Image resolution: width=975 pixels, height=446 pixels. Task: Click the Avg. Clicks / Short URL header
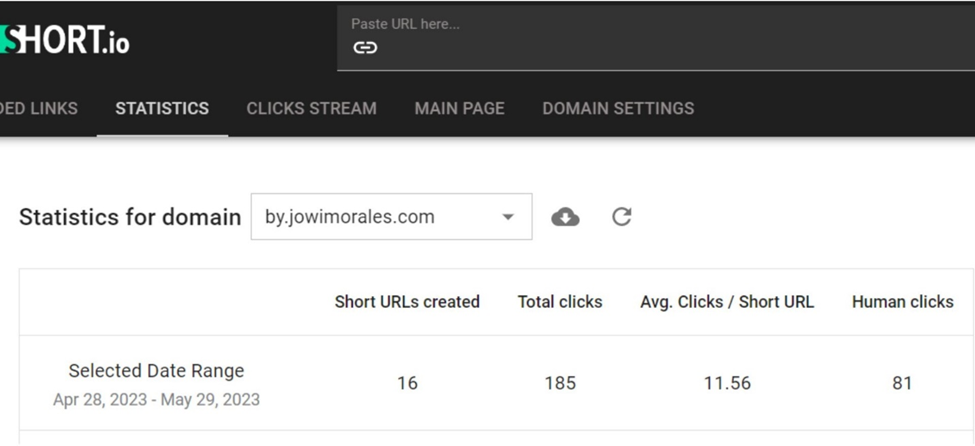(x=727, y=302)
